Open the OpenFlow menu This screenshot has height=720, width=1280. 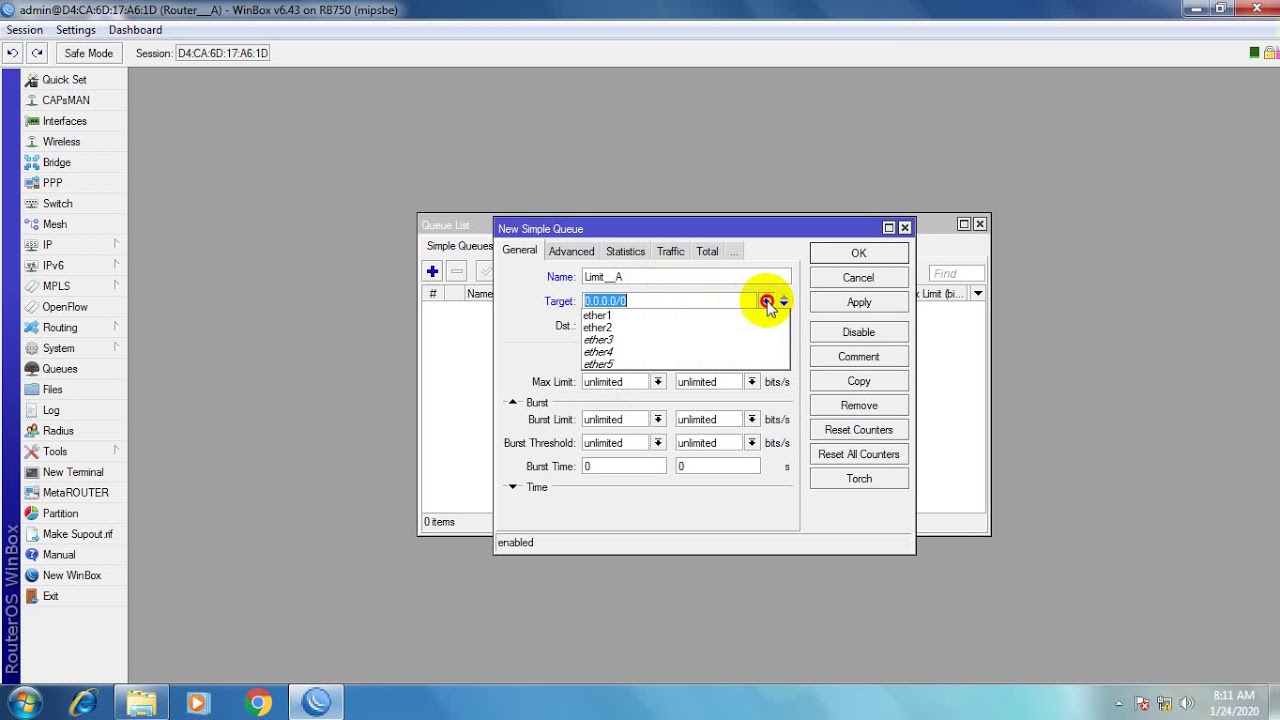tap(65, 307)
